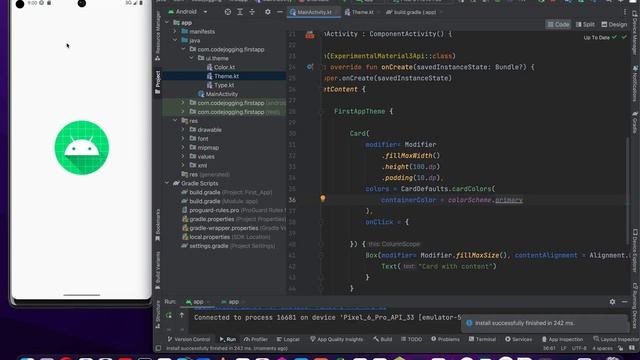Expand the values folder
This screenshot has height=360, width=640.
tap(183, 157)
